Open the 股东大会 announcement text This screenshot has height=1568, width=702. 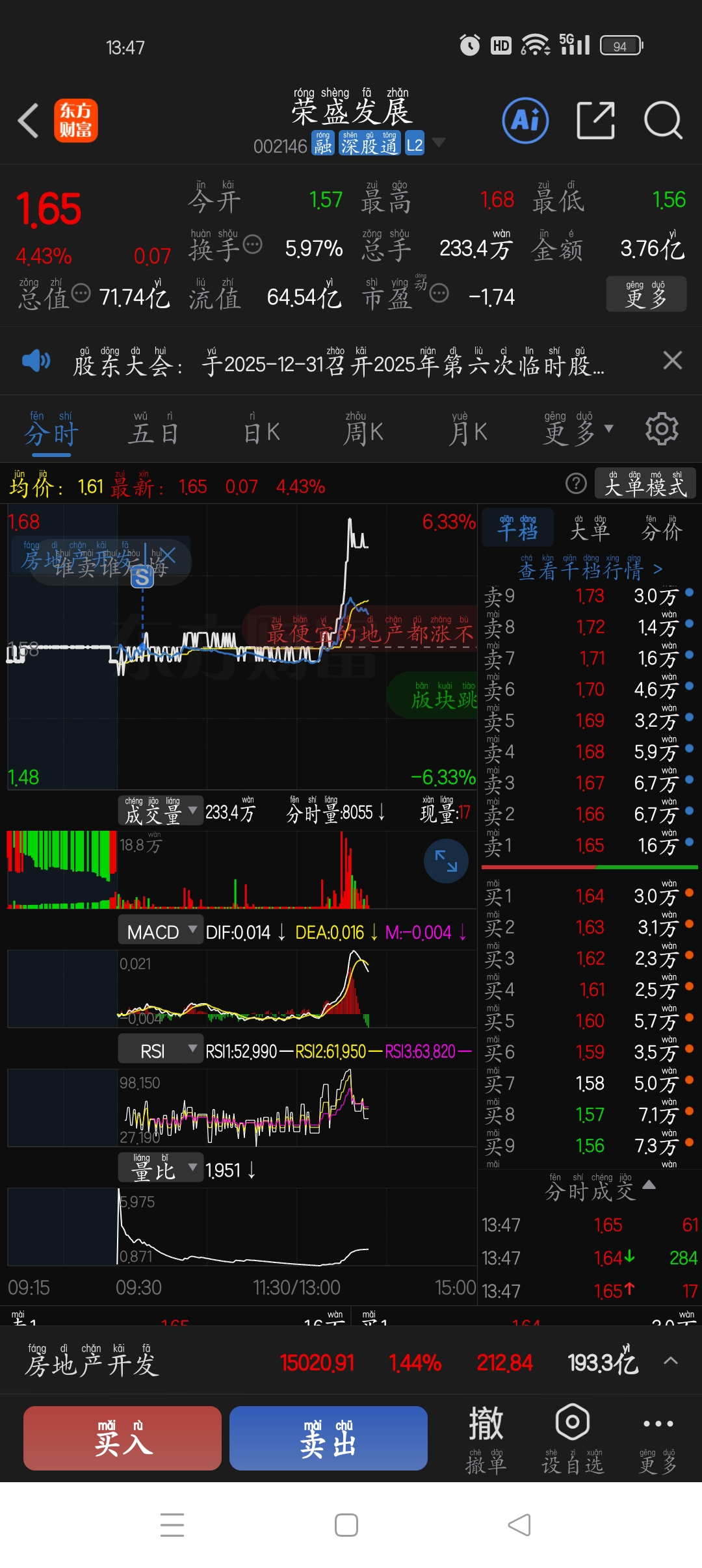[339, 361]
